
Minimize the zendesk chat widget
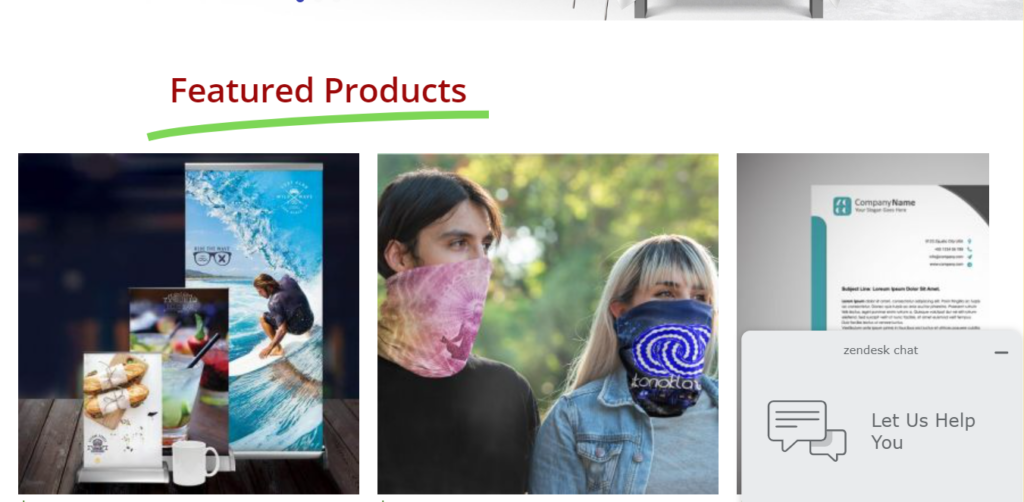(1001, 353)
